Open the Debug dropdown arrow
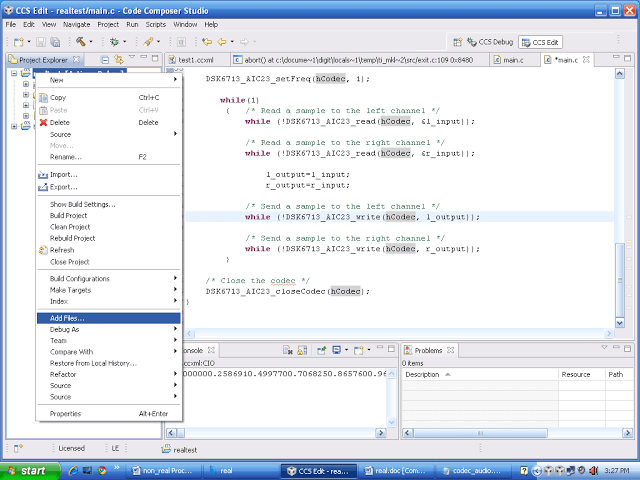 click(x=124, y=42)
